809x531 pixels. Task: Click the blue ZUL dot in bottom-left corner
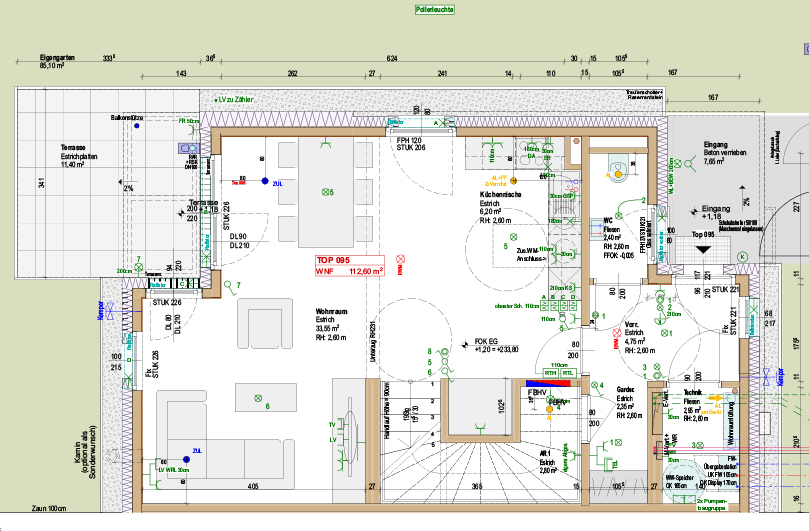[185, 452]
